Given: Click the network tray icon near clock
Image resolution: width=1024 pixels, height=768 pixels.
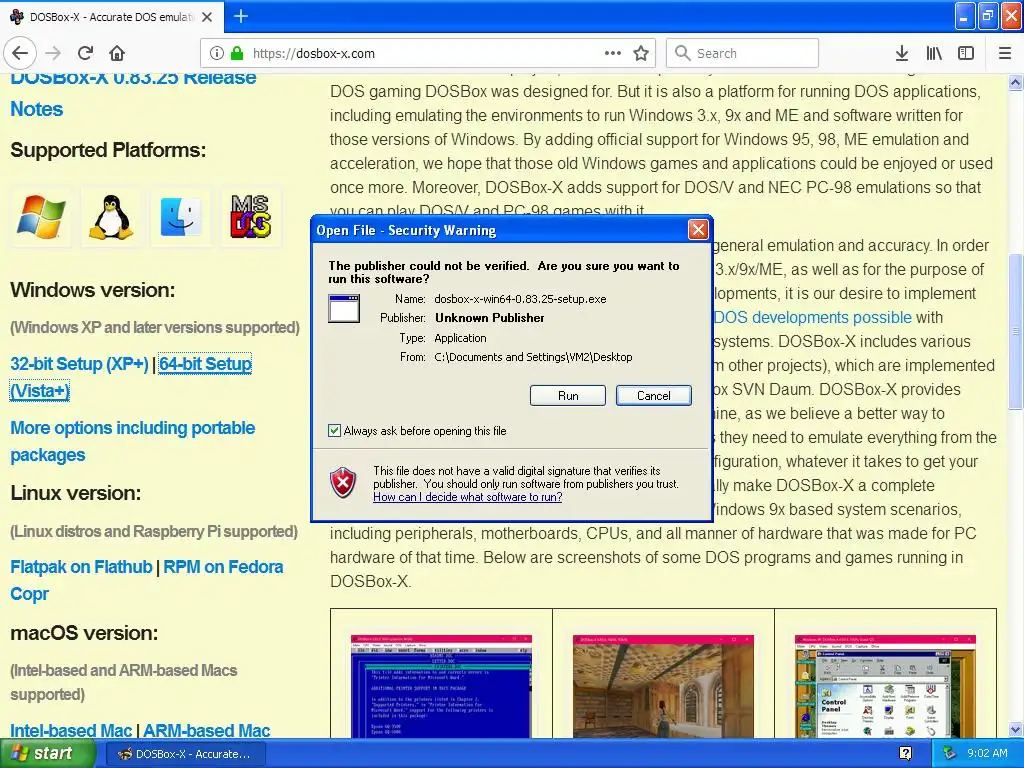Looking at the screenshot, I should [x=949, y=753].
